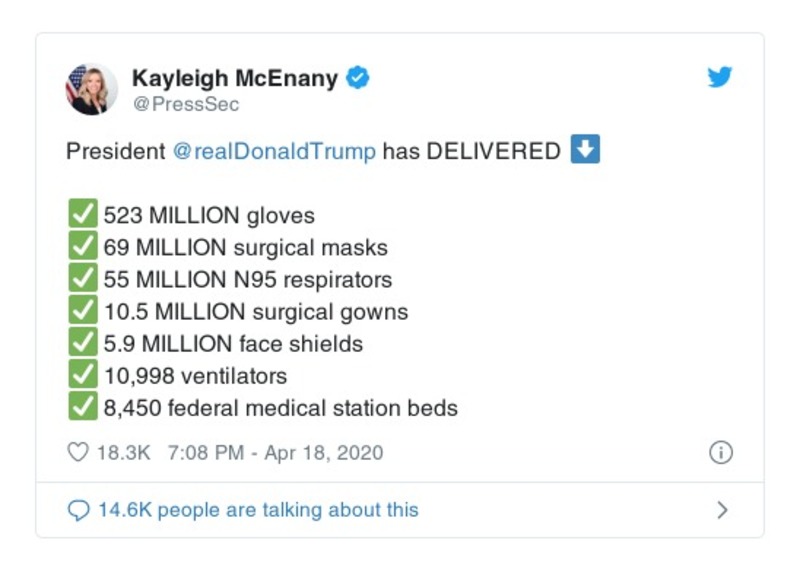Click the checkmark beside 69 MILLION surgical masks
The image size is (800, 572).
[82, 247]
